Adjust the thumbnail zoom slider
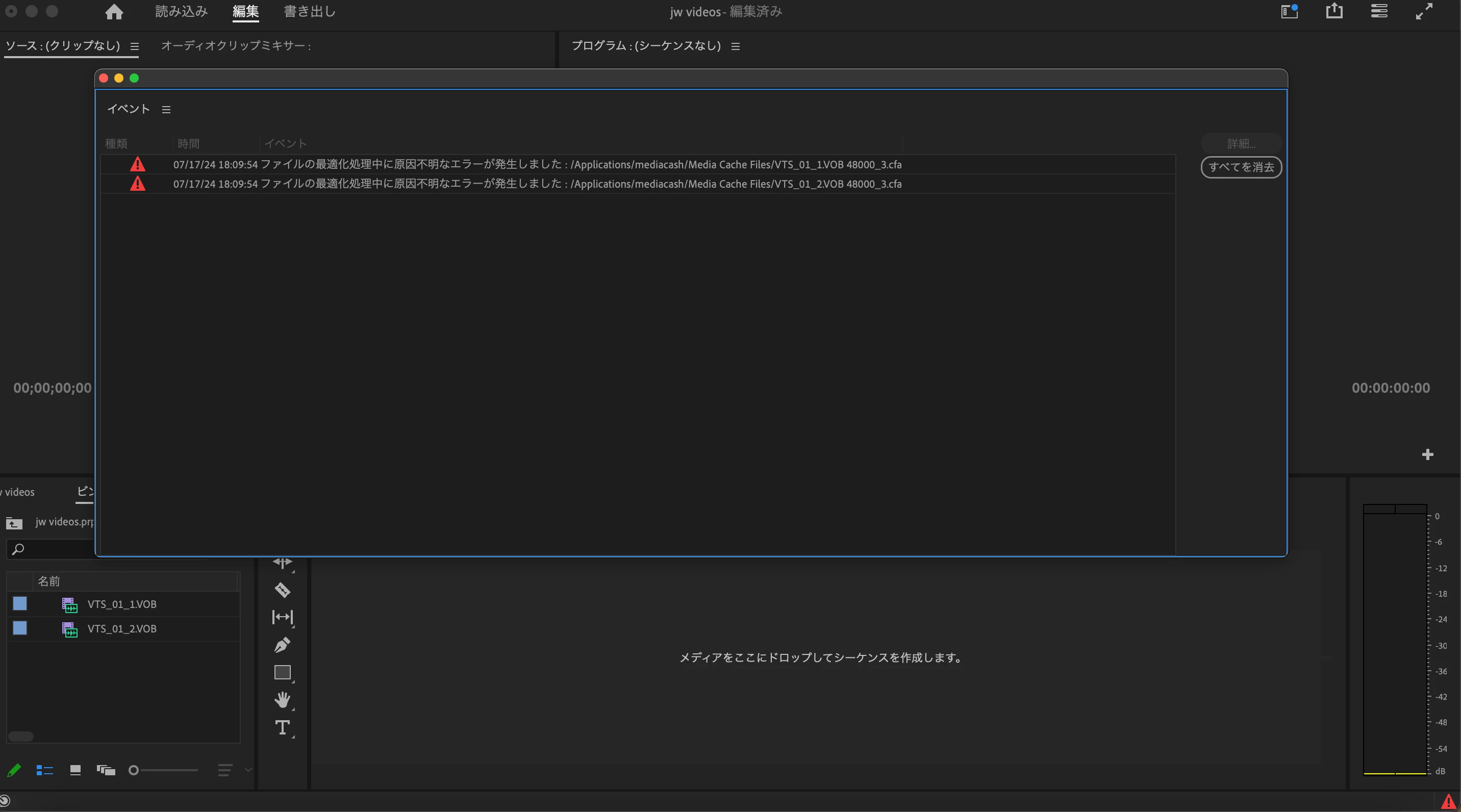Image resolution: width=1461 pixels, height=812 pixels. pos(134,770)
